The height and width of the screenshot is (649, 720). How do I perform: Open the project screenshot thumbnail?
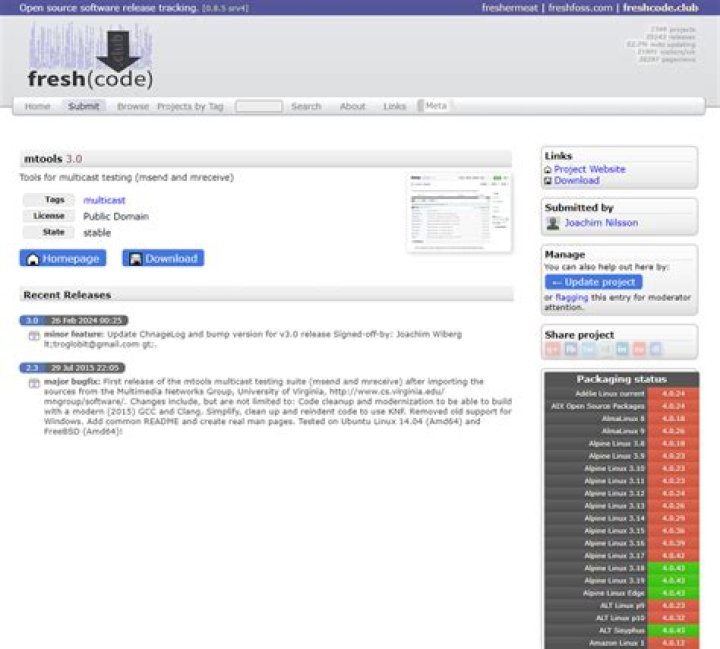click(459, 212)
